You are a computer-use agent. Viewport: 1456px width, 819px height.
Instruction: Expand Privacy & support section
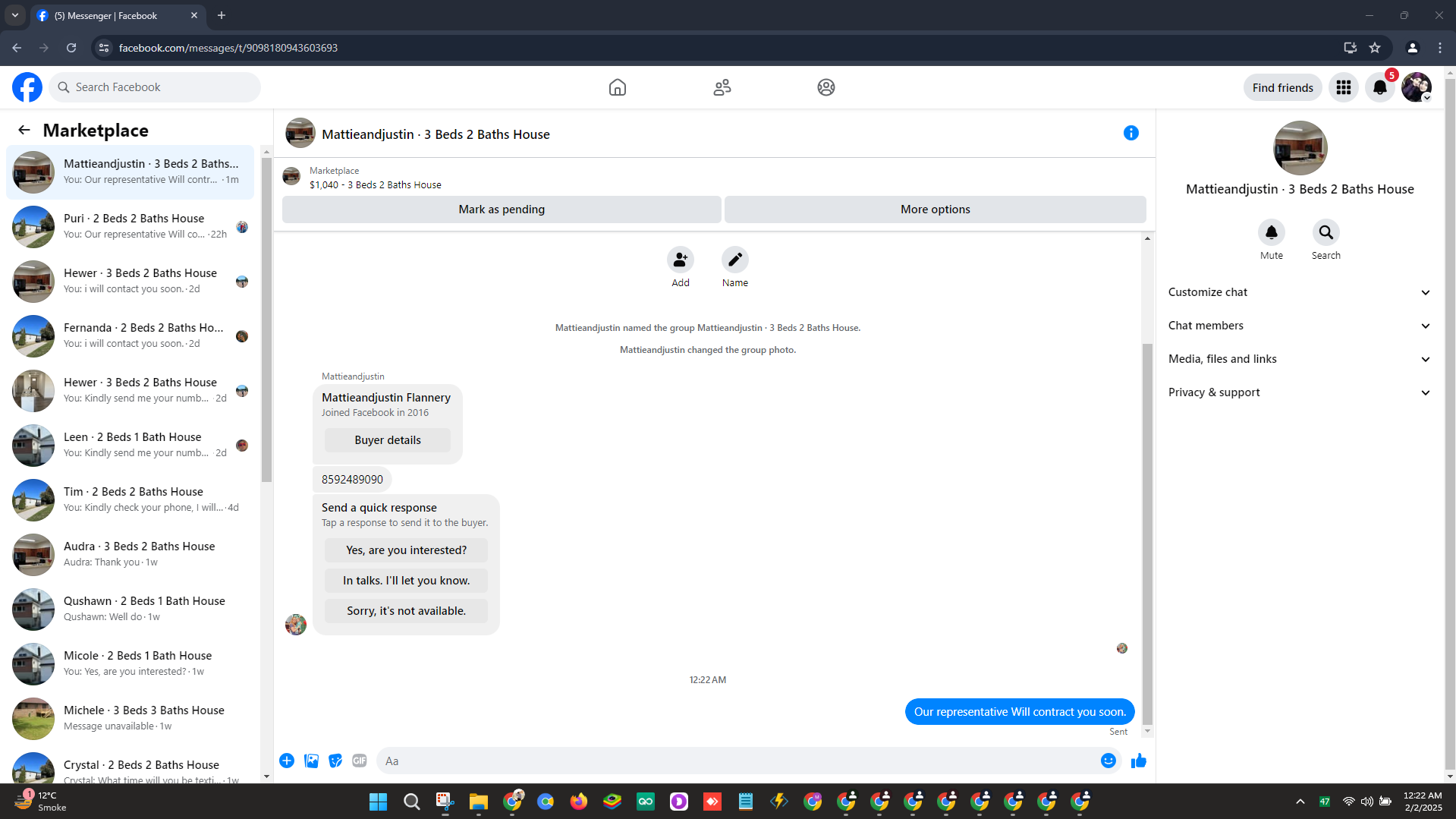tap(1300, 392)
